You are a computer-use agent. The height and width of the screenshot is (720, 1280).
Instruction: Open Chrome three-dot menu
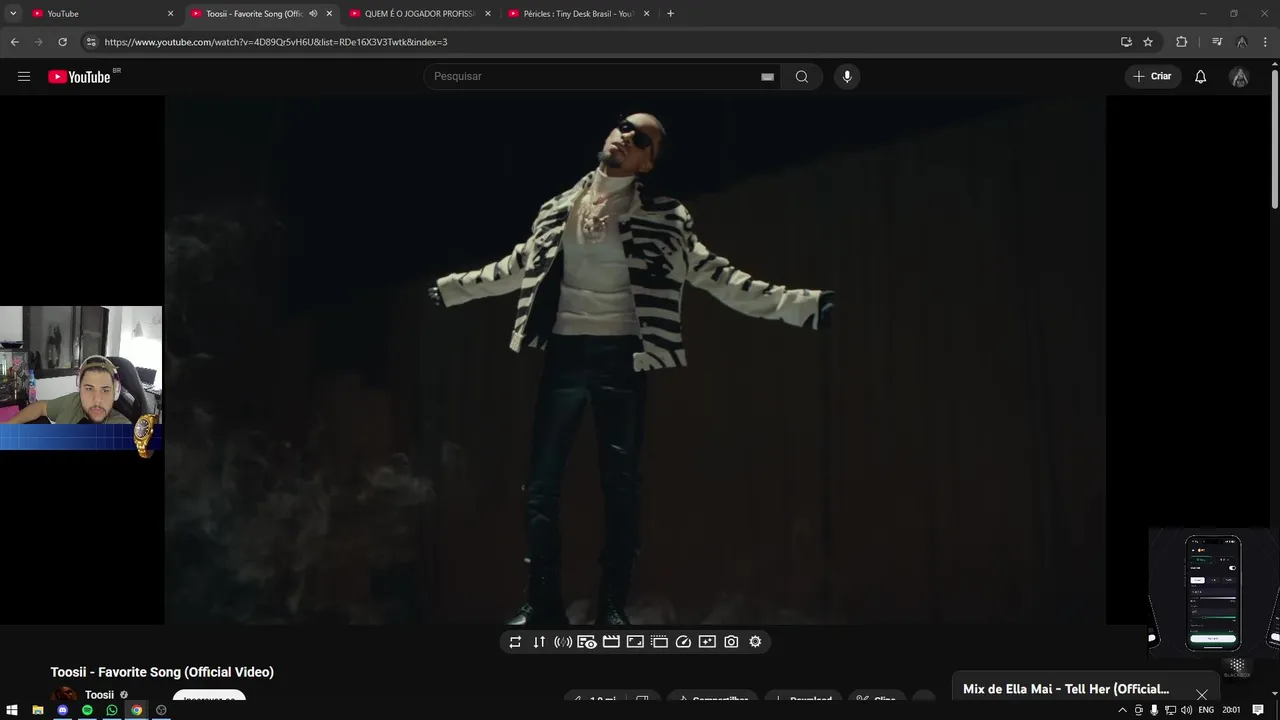[x=1265, y=42]
